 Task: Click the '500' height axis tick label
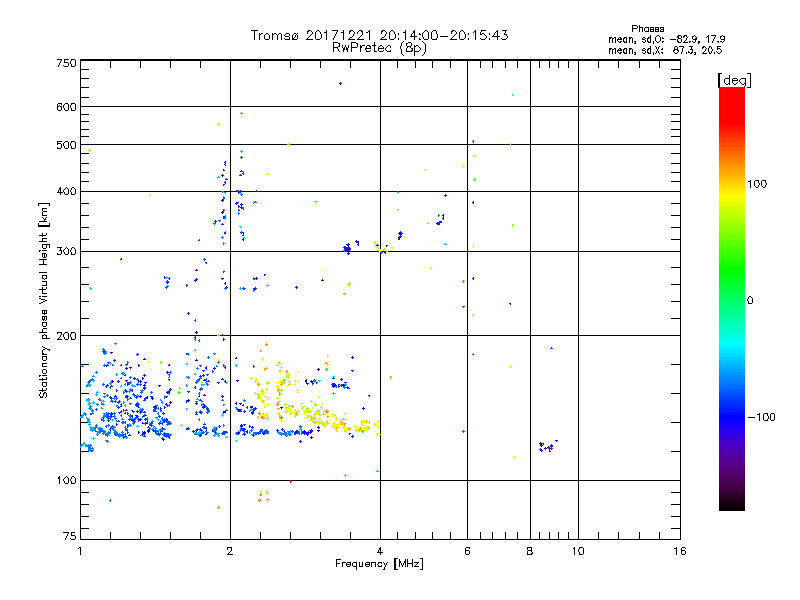(66, 145)
